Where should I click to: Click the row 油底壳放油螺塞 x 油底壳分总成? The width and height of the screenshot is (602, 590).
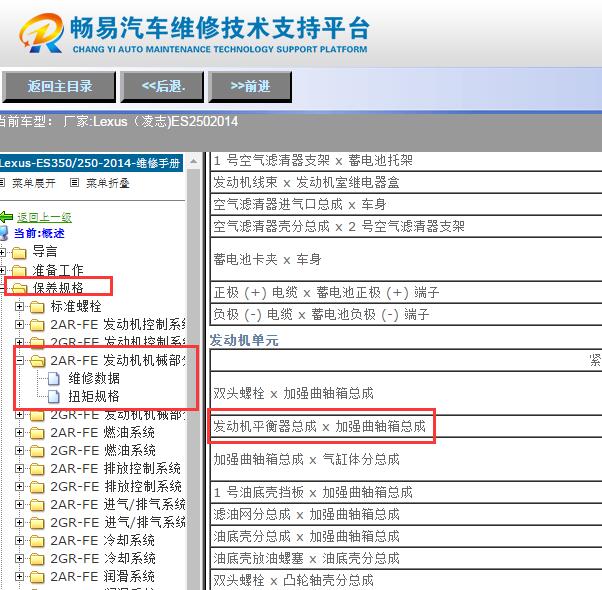click(406, 558)
